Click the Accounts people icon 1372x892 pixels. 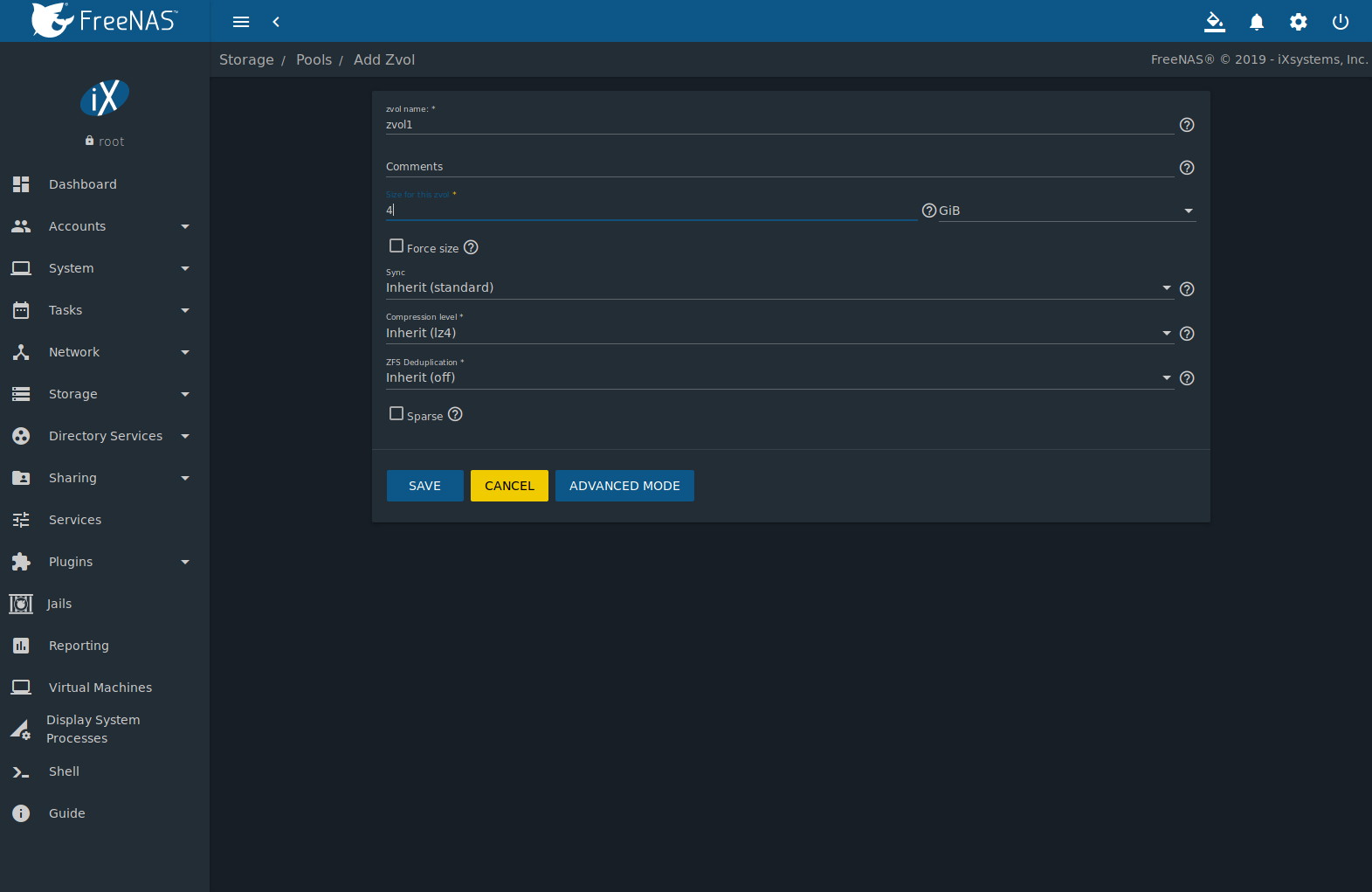(21, 226)
